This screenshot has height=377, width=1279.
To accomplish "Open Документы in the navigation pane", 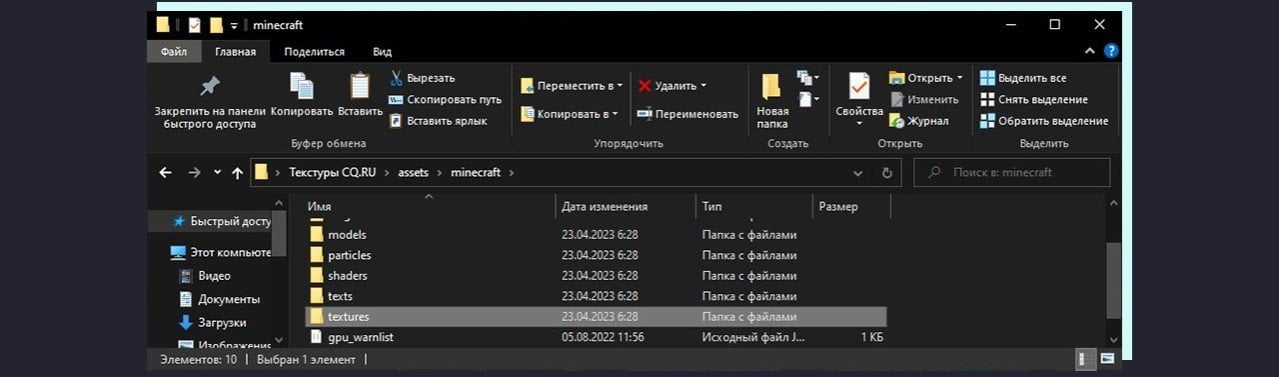I will [219, 299].
